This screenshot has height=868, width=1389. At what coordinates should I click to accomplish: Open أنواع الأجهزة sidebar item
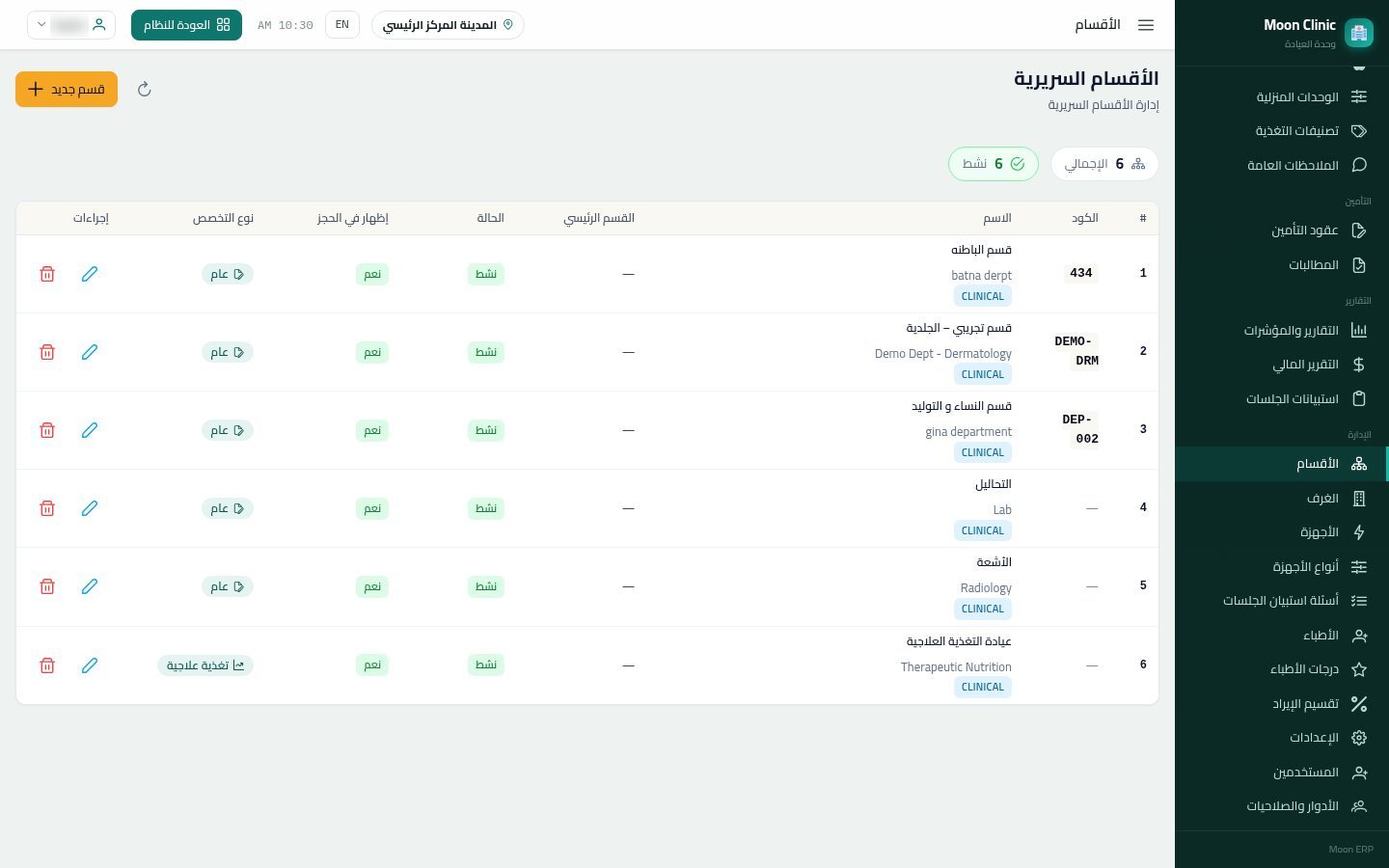tap(1281, 567)
